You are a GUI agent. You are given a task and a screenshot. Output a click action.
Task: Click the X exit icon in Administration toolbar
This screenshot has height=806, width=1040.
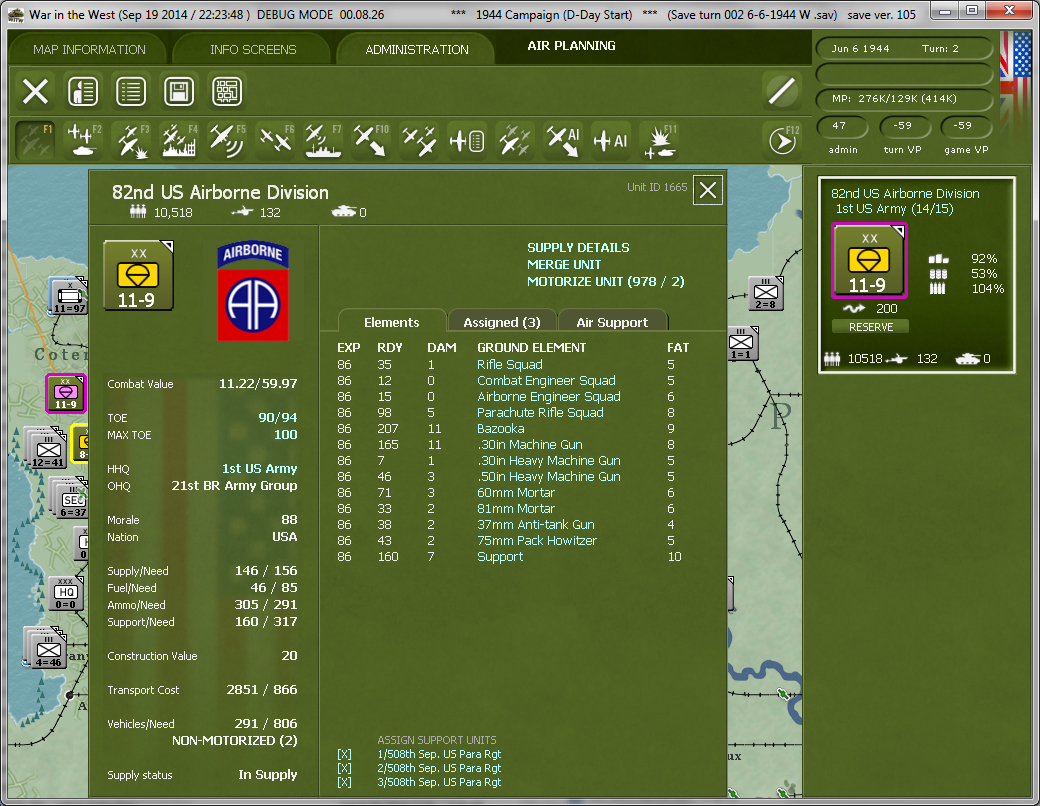click(x=35, y=91)
